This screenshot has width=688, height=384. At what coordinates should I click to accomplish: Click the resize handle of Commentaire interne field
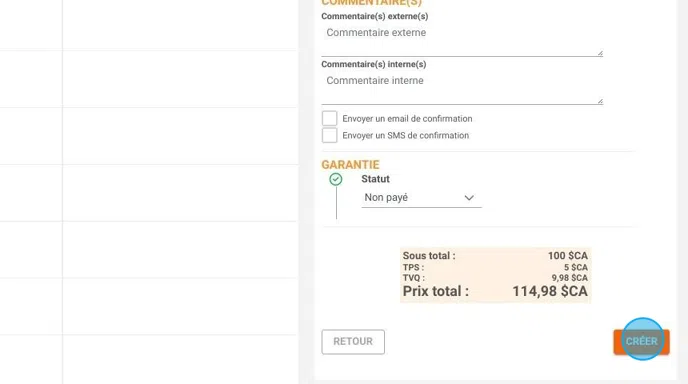[x=600, y=101]
